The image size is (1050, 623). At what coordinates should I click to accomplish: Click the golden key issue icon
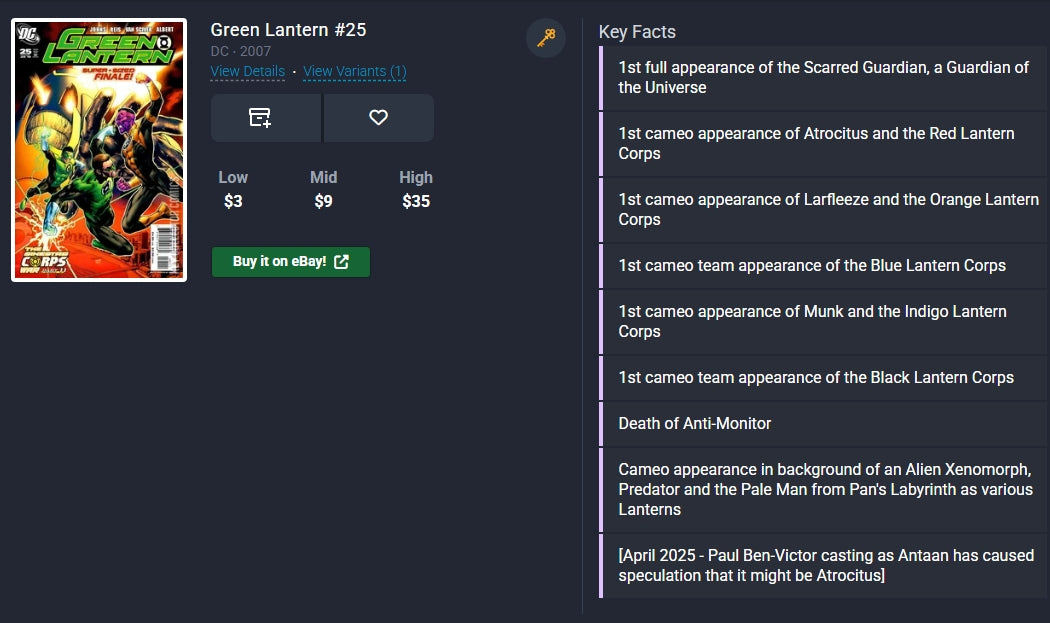pos(546,38)
